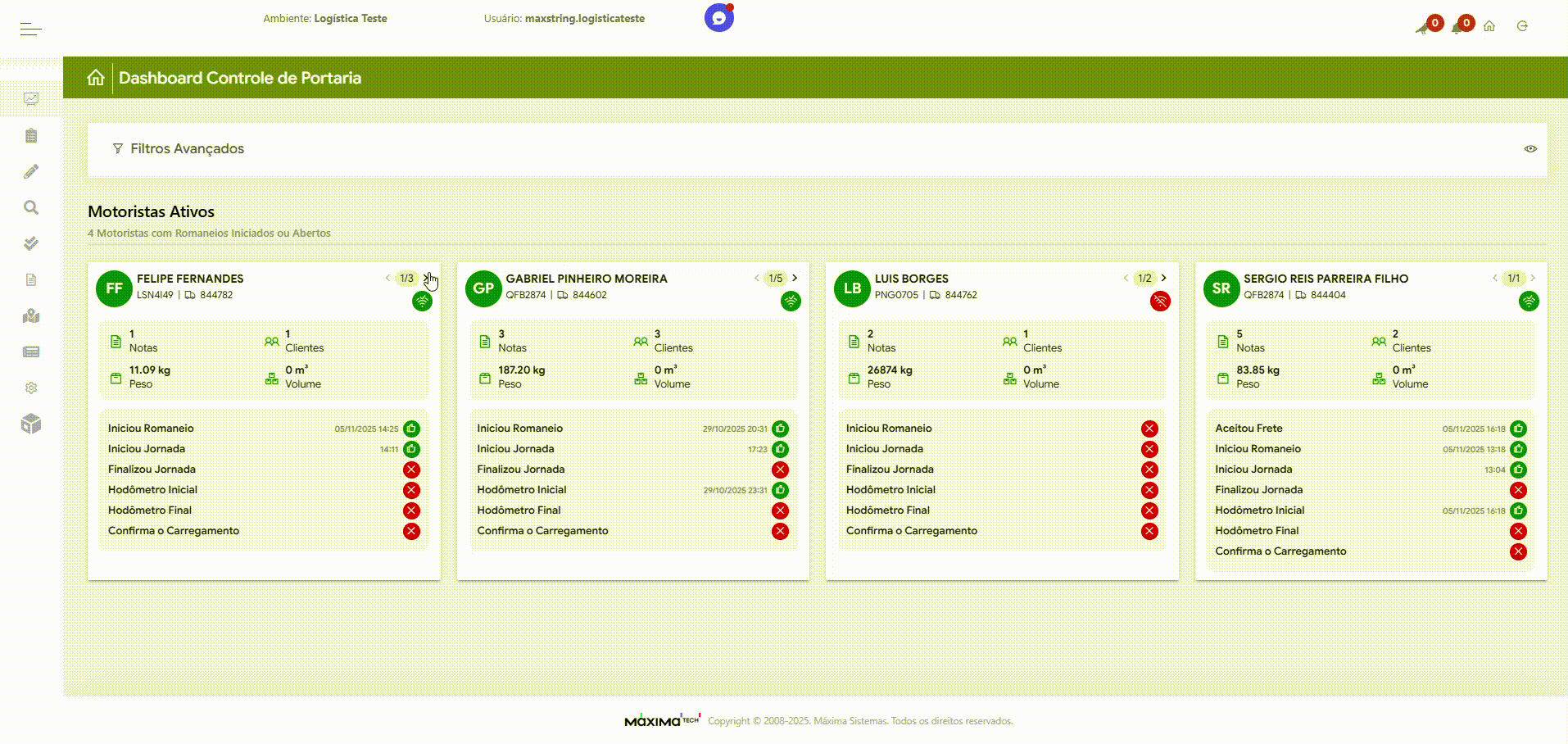The width and height of the screenshot is (1568, 744).
Task: Click the magnifying glass sidebar icon
Action: click(x=31, y=207)
